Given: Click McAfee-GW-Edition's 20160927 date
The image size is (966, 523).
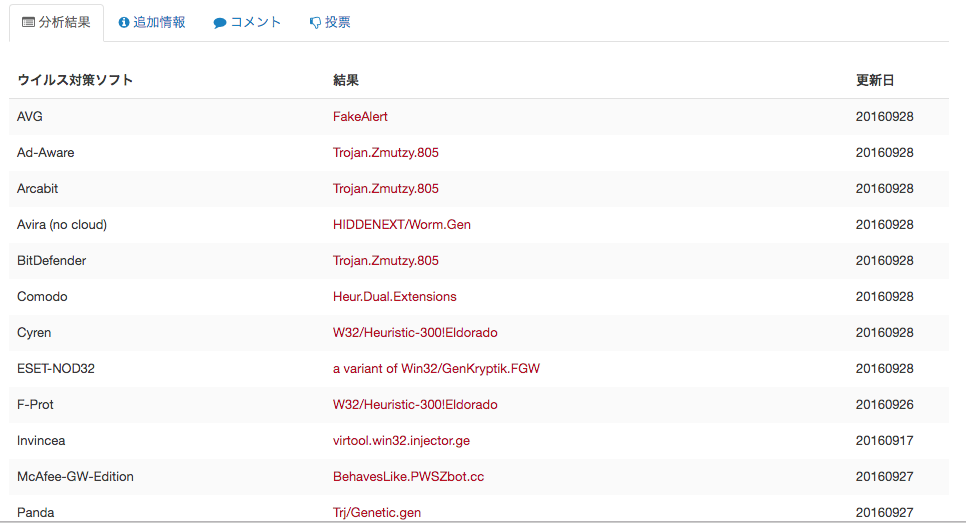Looking at the screenshot, I should click(x=885, y=476).
